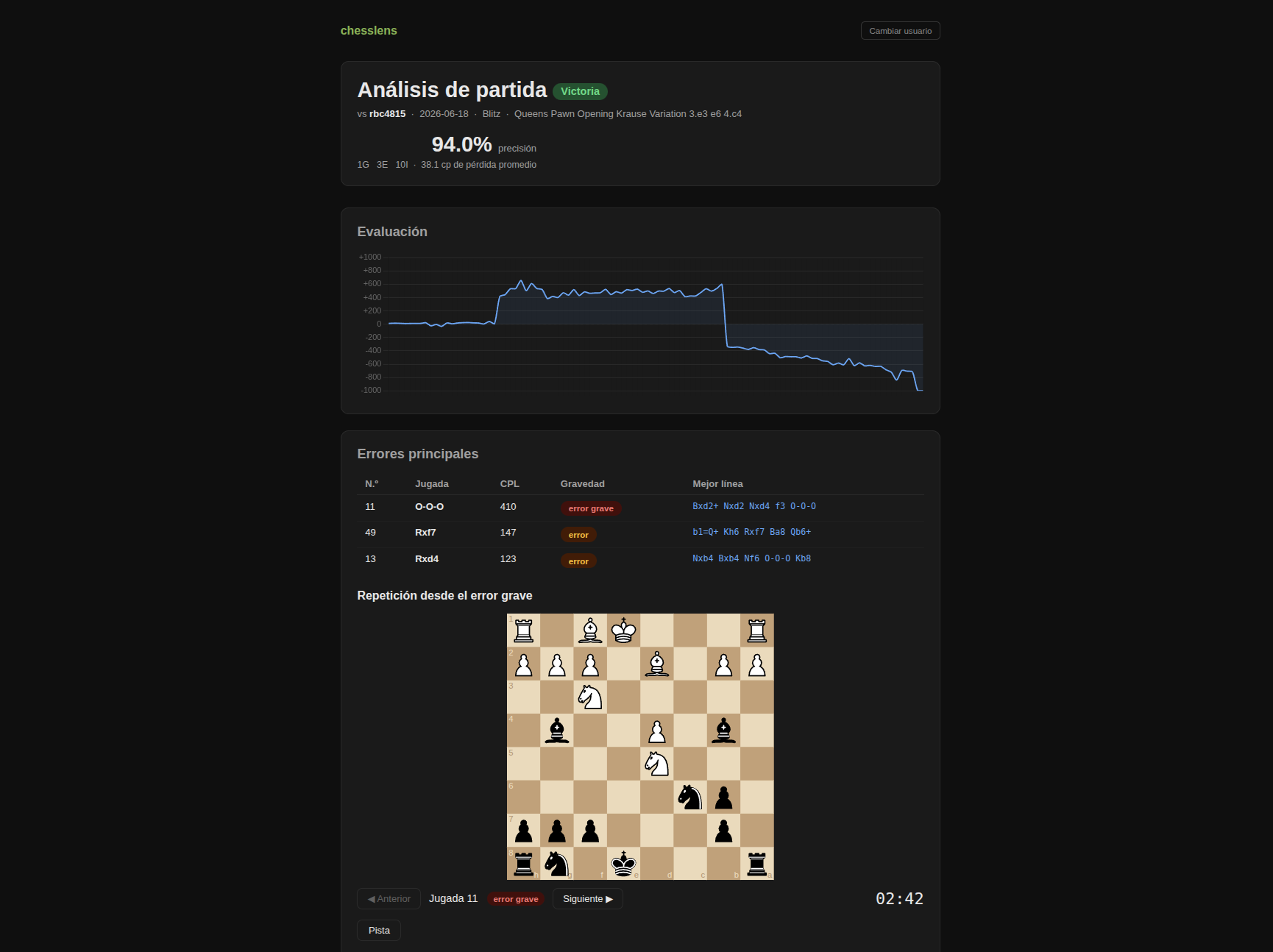Screen dimensions: 1273x952
Task: Click the white rook on h1
Action: [523, 630]
